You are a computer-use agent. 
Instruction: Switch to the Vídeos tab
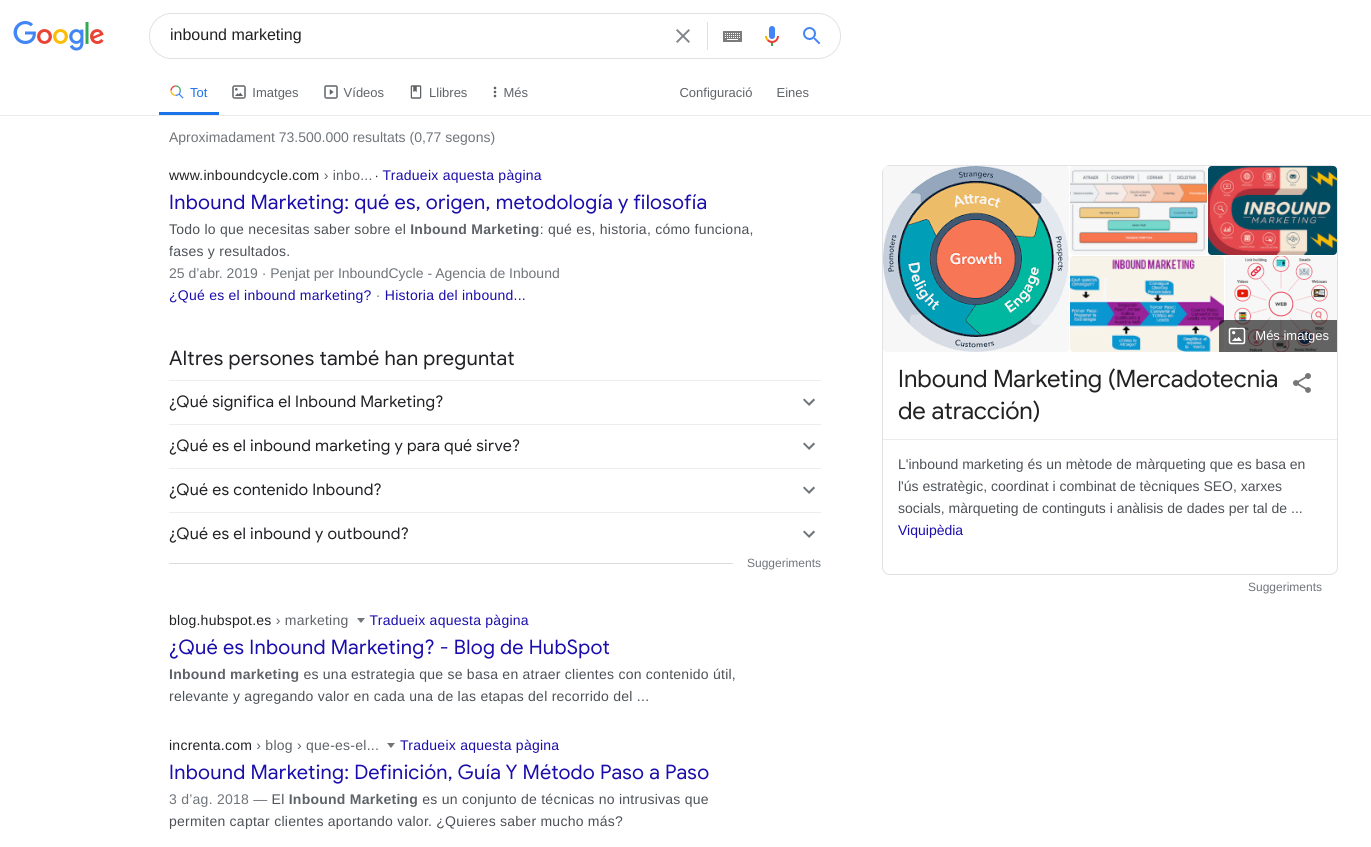pos(354,92)
